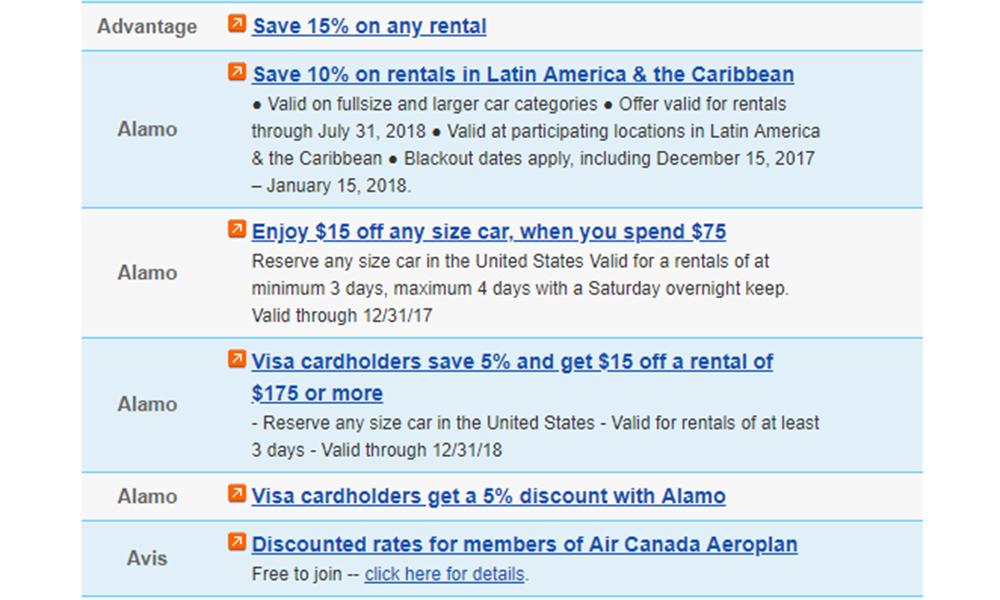Click the Alamo label beside the 5% discount link
Viewport: 1000px width, 600px height.
click(x=147, y=496)
